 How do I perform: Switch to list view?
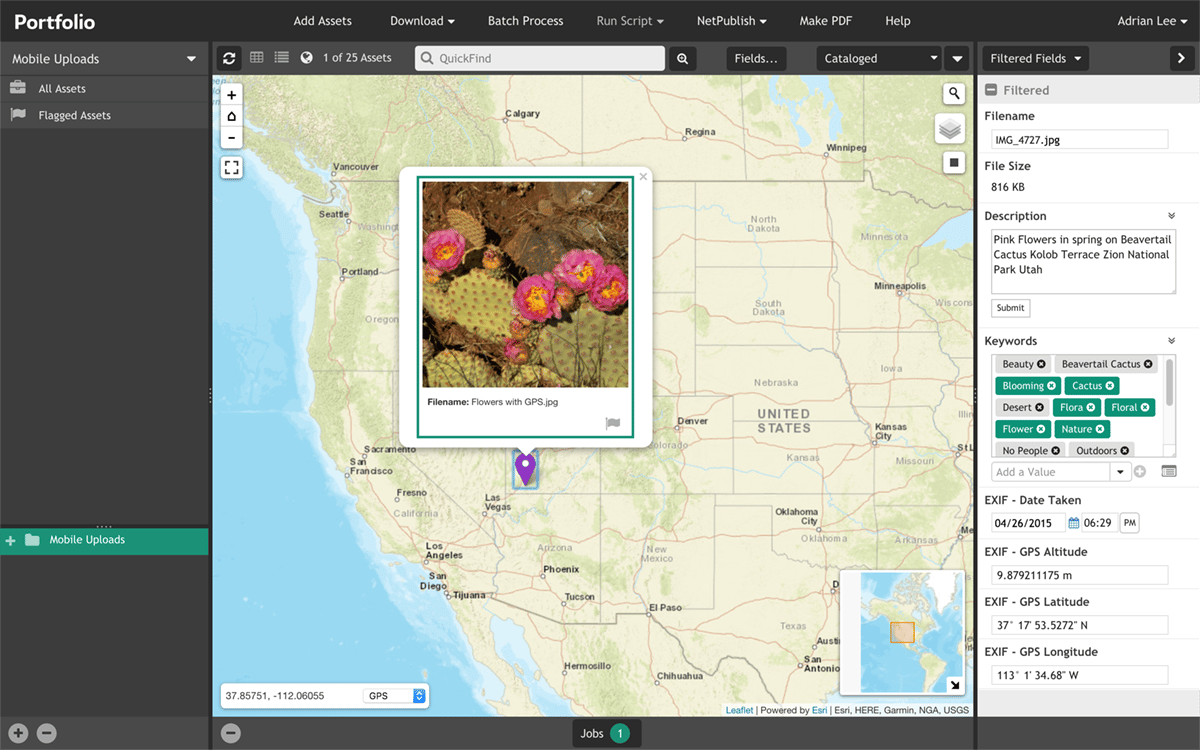click(281, 58)
